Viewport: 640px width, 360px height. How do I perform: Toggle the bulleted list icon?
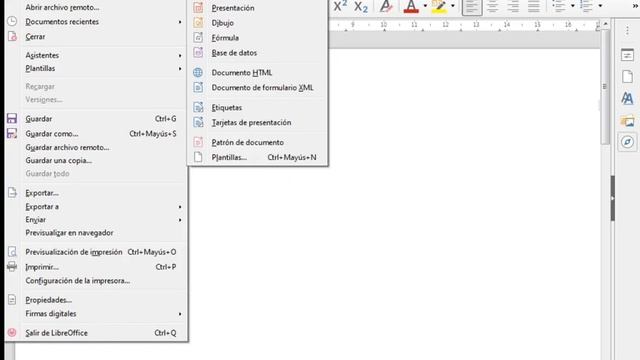click(559, 6)
